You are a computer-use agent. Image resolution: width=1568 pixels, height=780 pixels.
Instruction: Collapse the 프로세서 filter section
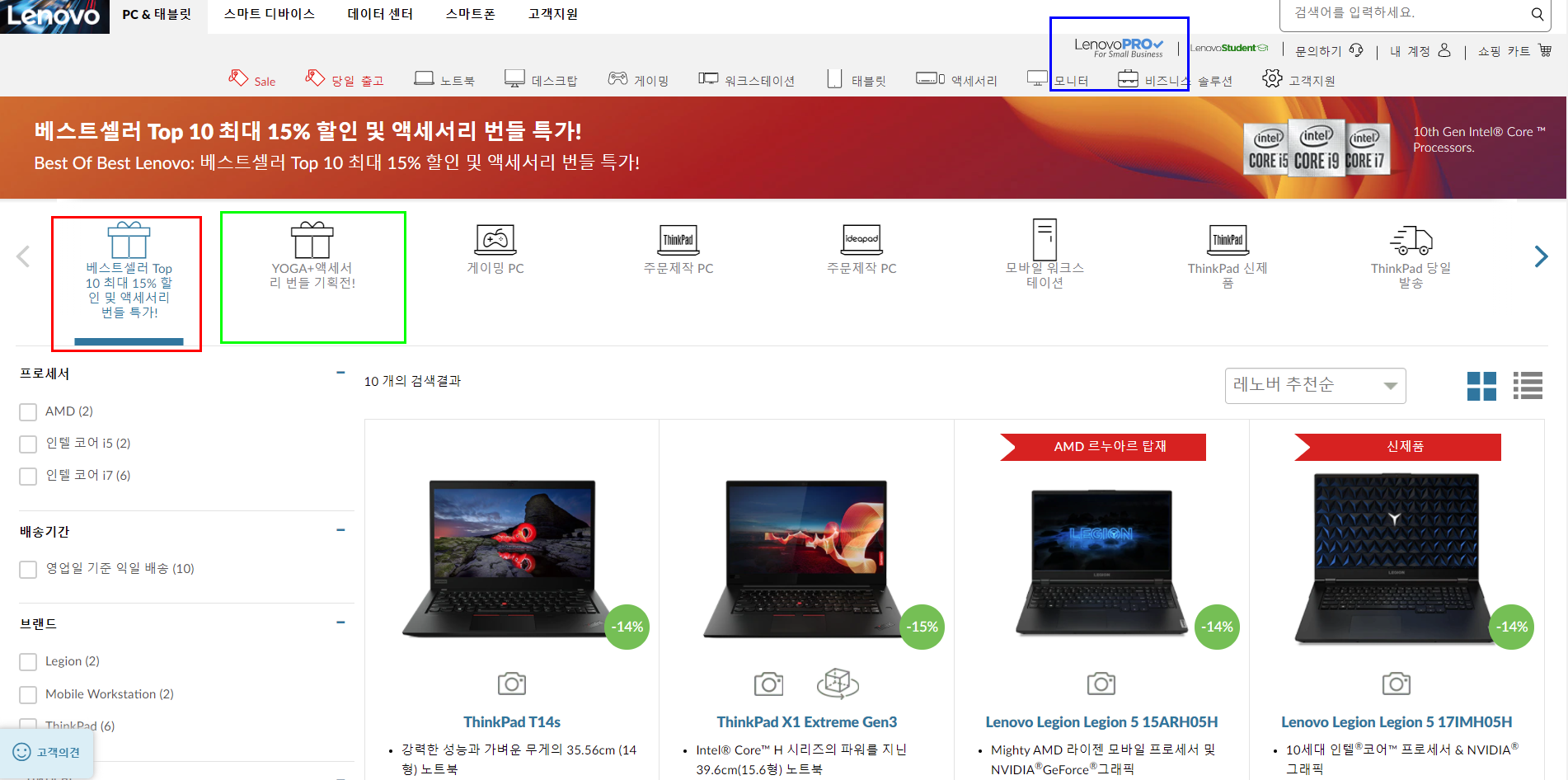coord(340,373)
